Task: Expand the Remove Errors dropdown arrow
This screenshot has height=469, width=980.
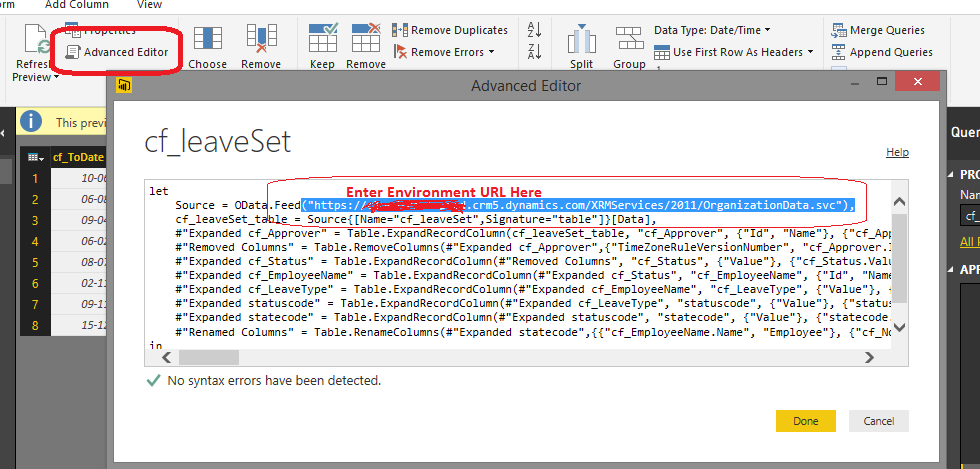Action: [491, 52]
